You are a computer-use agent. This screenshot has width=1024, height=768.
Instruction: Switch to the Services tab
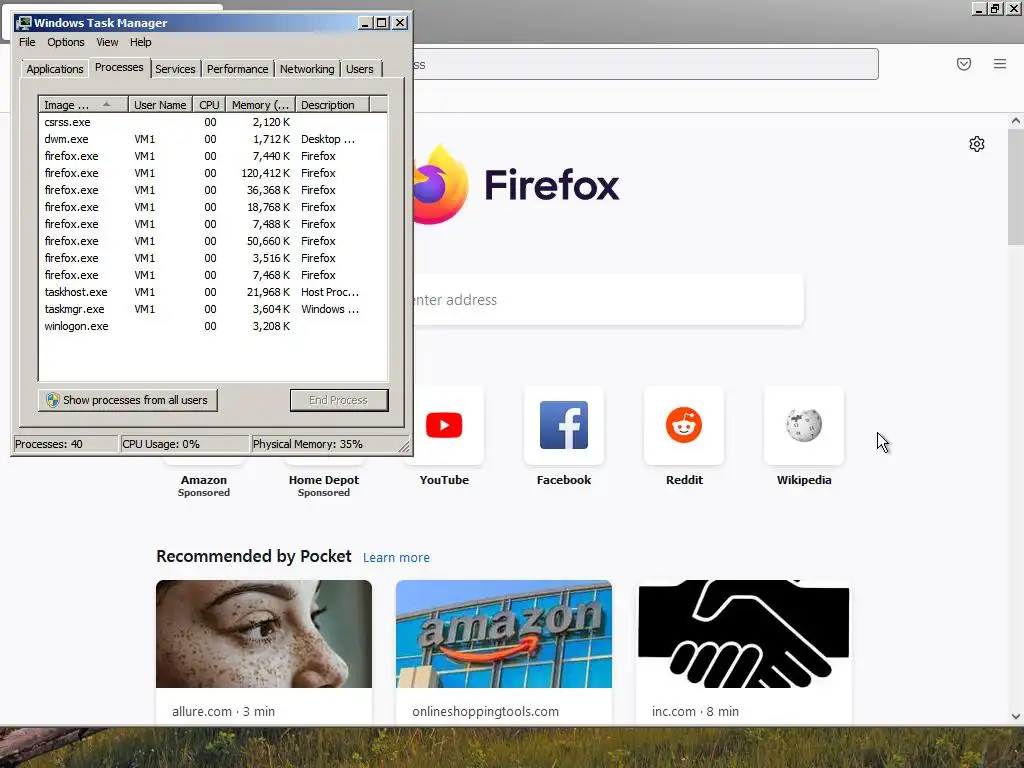point(175,69)
